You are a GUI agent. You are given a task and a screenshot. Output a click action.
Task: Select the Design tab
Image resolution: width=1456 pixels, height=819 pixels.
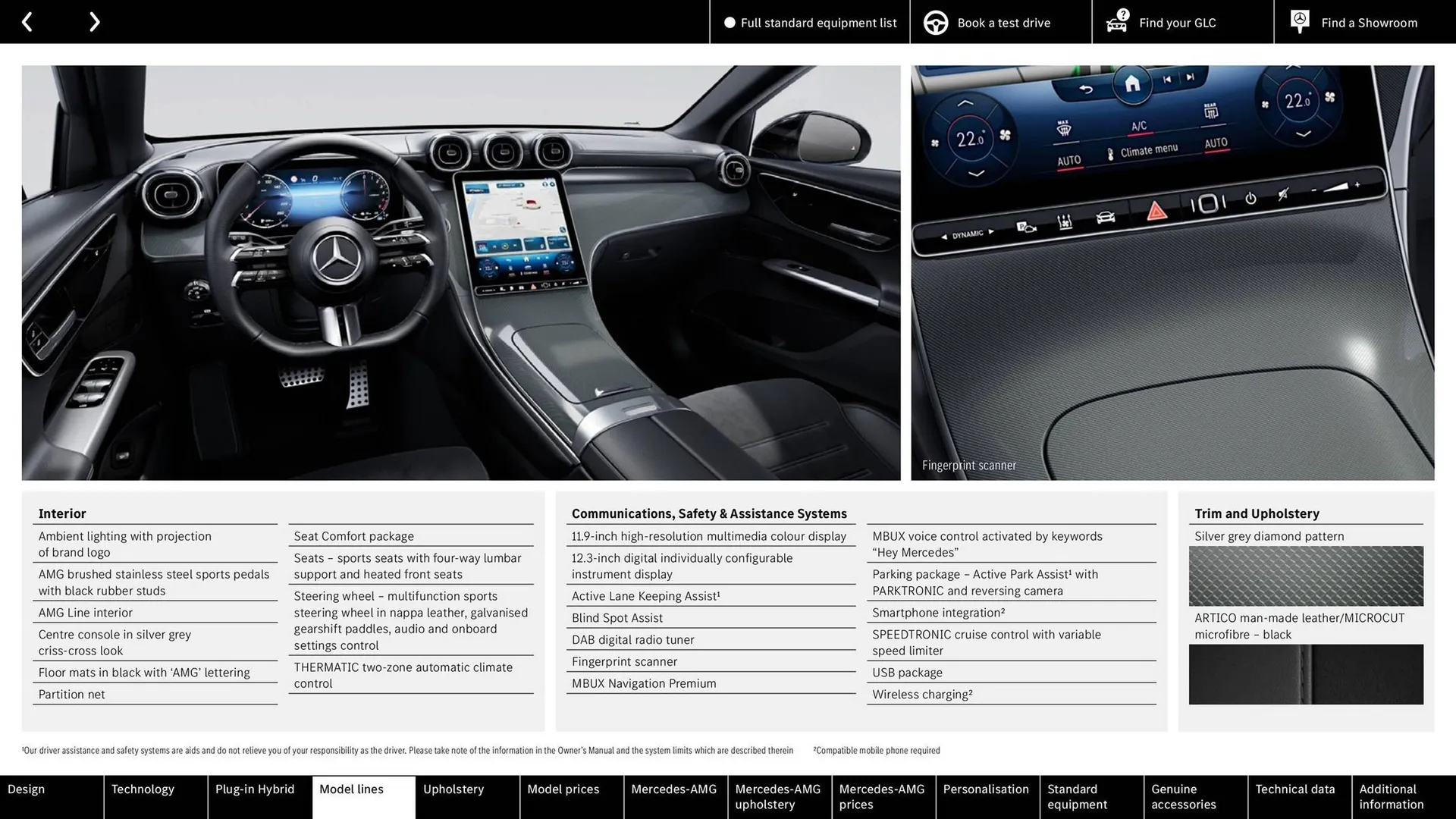coord(26,789)
